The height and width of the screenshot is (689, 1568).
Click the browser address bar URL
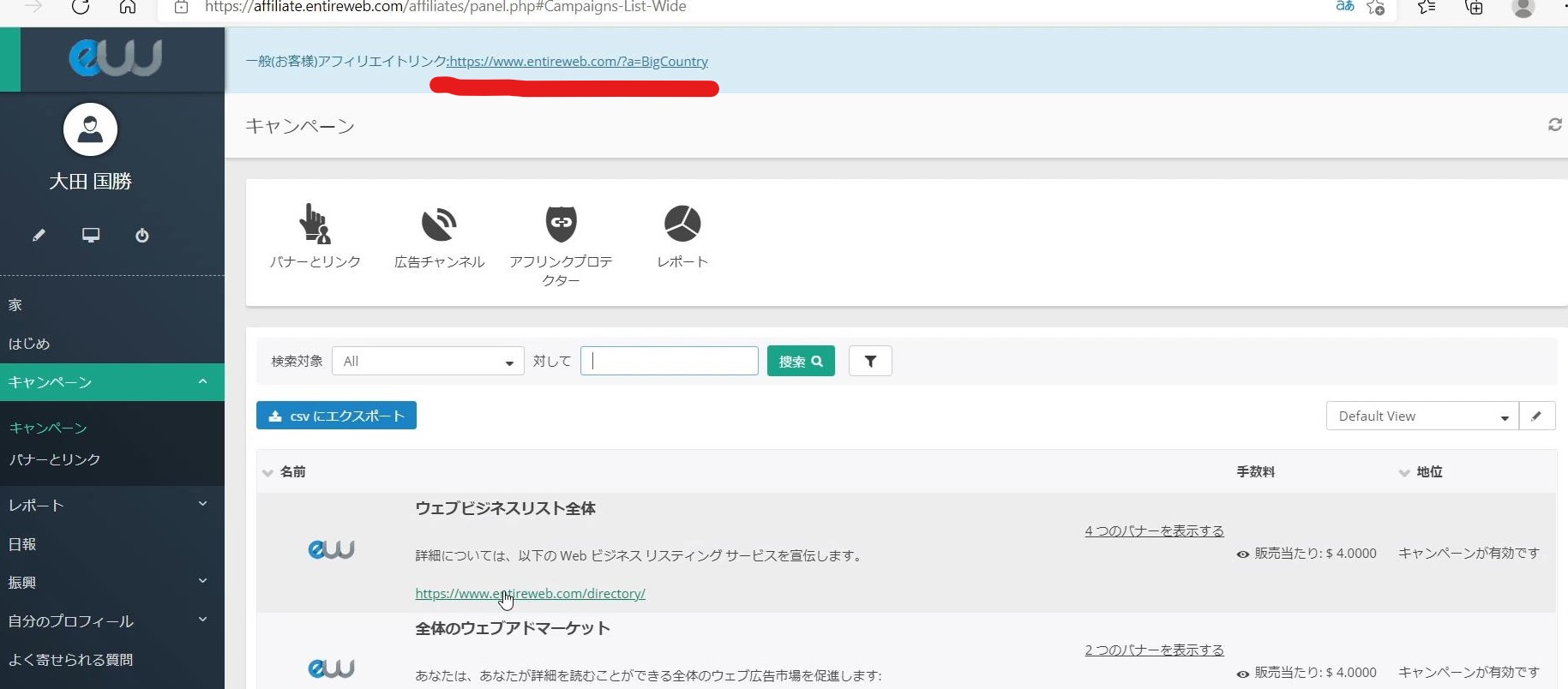446,7
